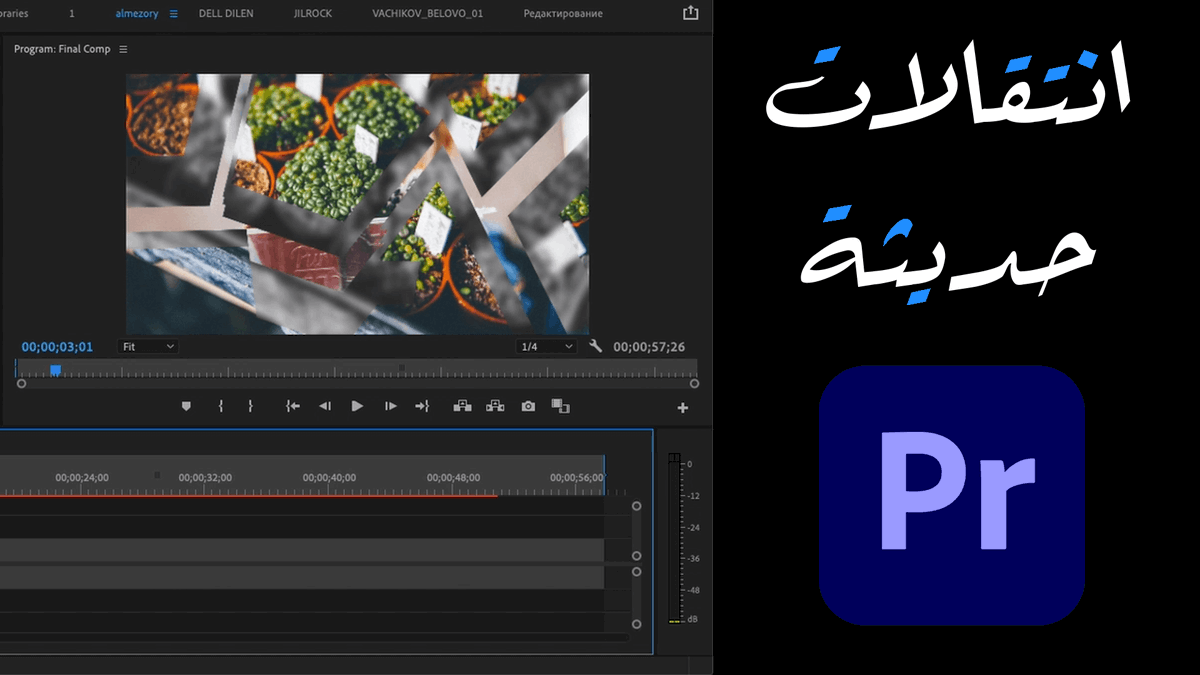The width and height of the screenshot is (1200, 675).
Task: Open the 1/4 playback resolution dropdown
Action: coord(547,346)
